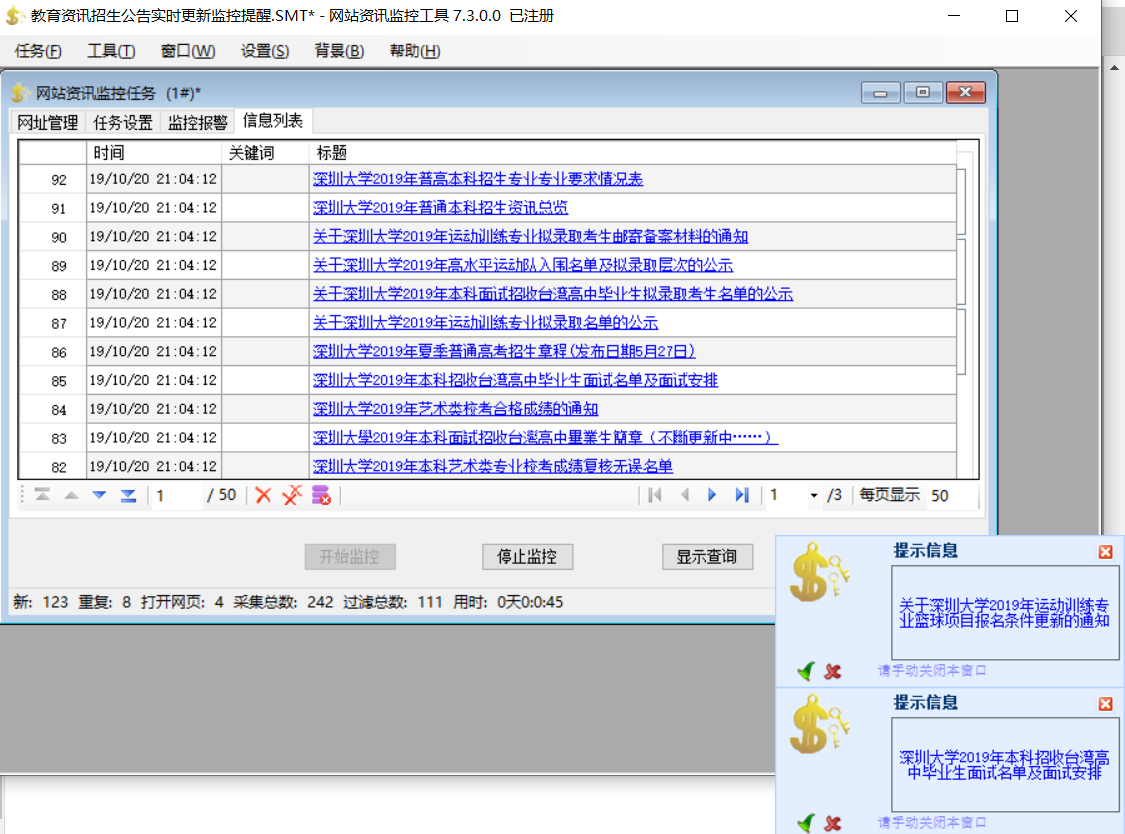The height and width of the screenshot is (834, 1125).
Task: Open row 84 link 艺术类校考合格成绩的通知
Action: (456, 408)
